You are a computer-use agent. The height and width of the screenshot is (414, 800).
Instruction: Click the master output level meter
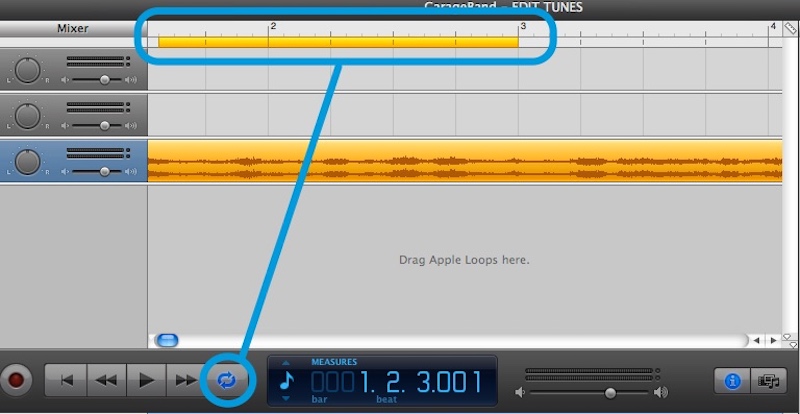591,374
